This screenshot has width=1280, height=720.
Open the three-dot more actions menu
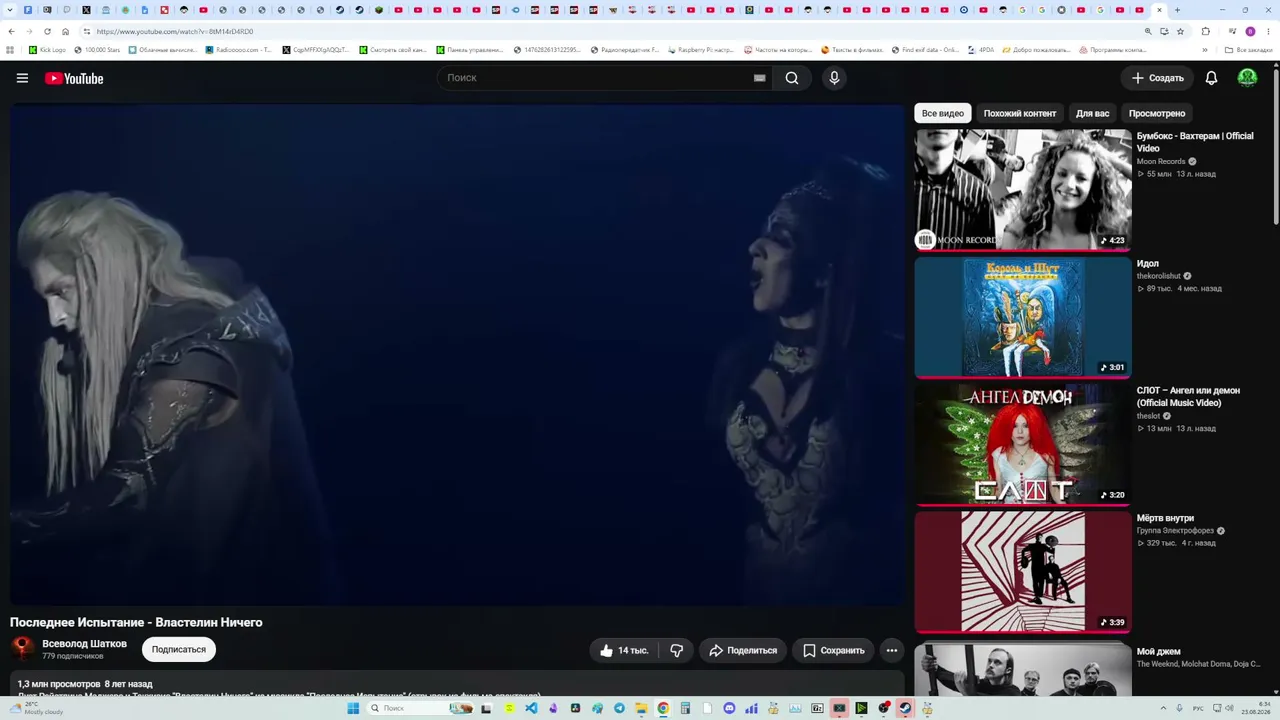(892, 650)
